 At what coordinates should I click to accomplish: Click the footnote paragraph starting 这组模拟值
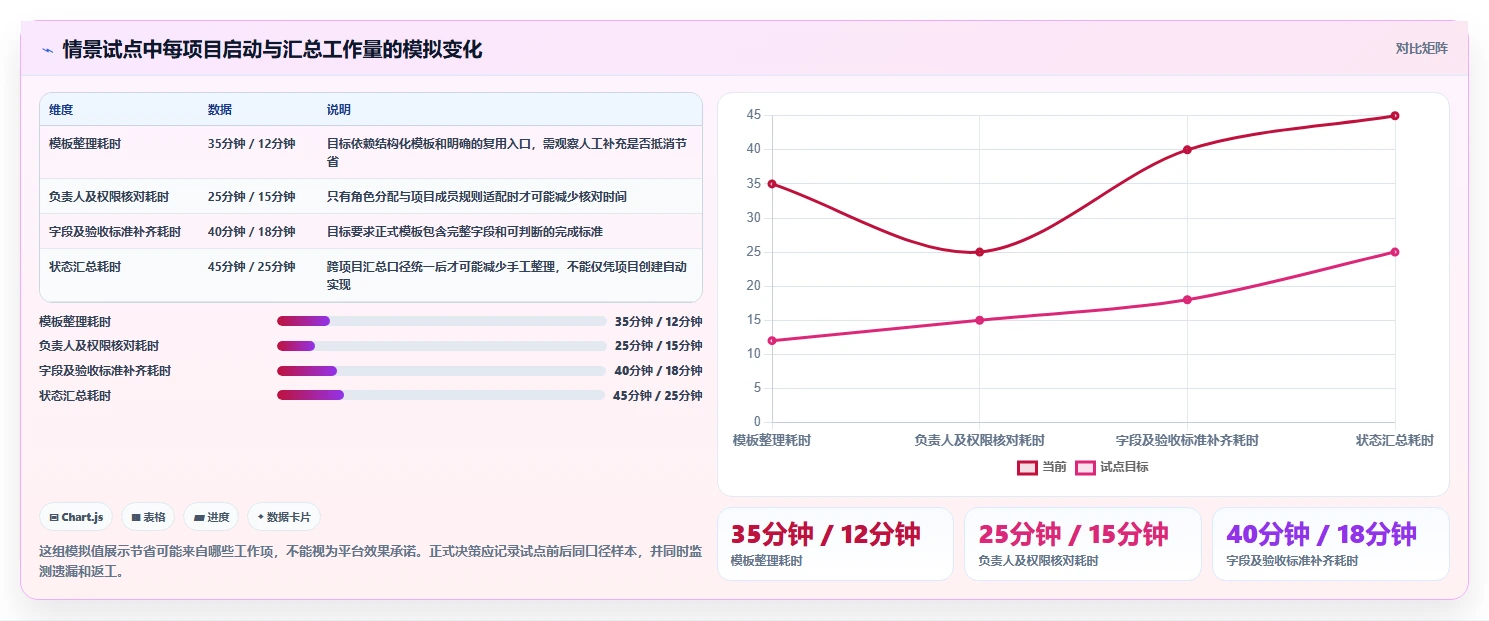click(370, 562)
